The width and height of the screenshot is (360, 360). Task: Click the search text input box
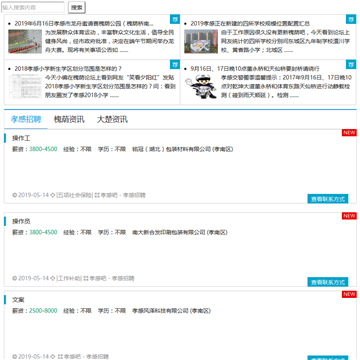[x=33, y=7]
